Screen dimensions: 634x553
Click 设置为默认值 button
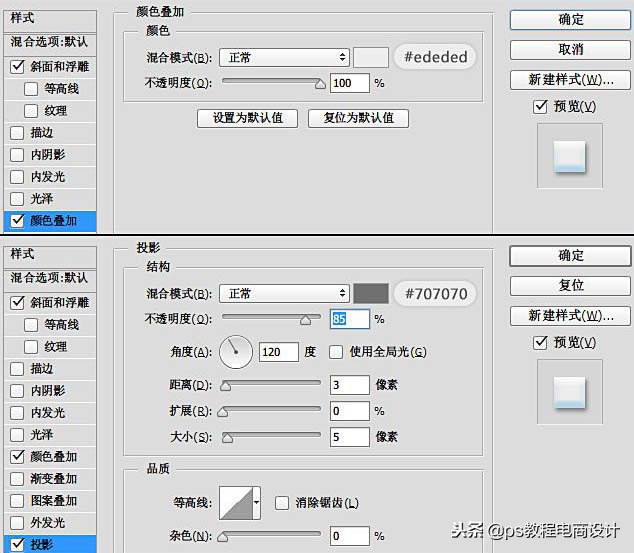pos(247,118)
